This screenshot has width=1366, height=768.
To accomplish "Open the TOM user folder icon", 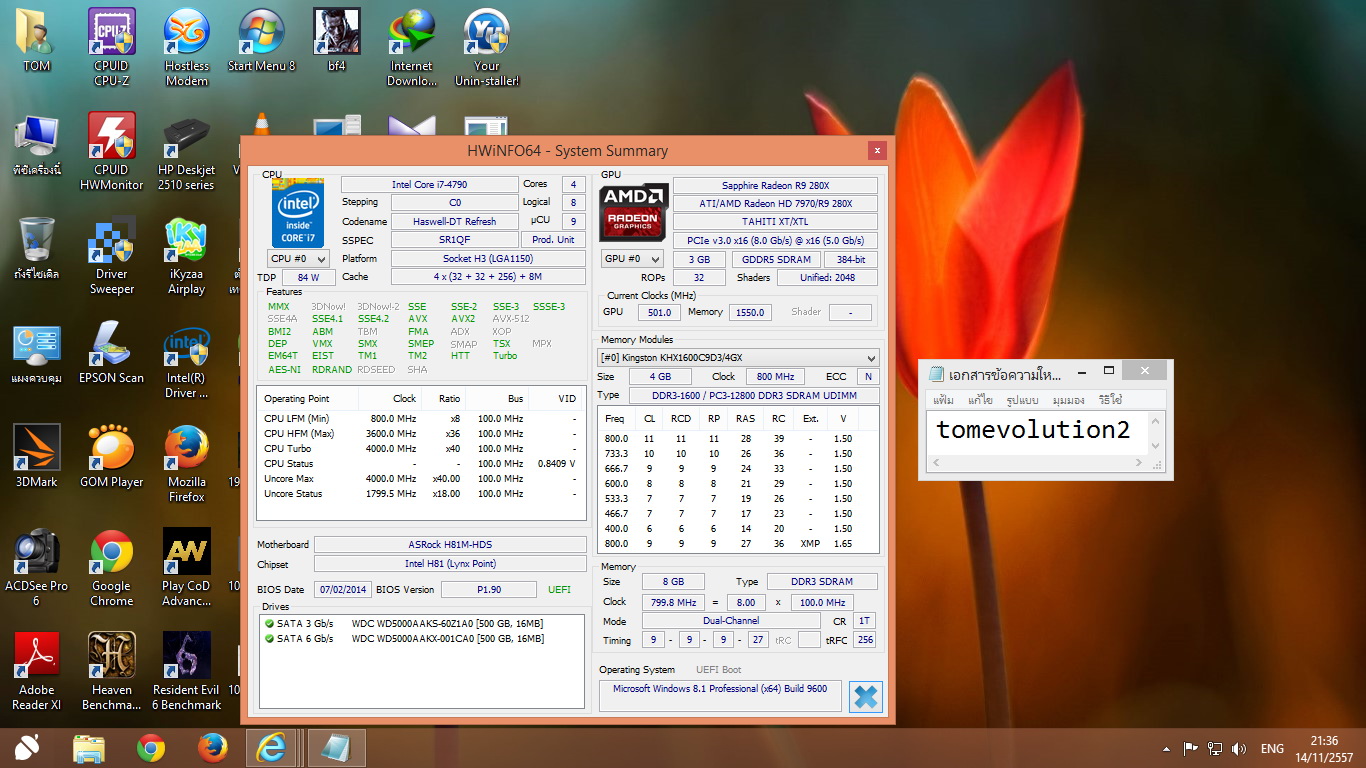I will (37, 41).
